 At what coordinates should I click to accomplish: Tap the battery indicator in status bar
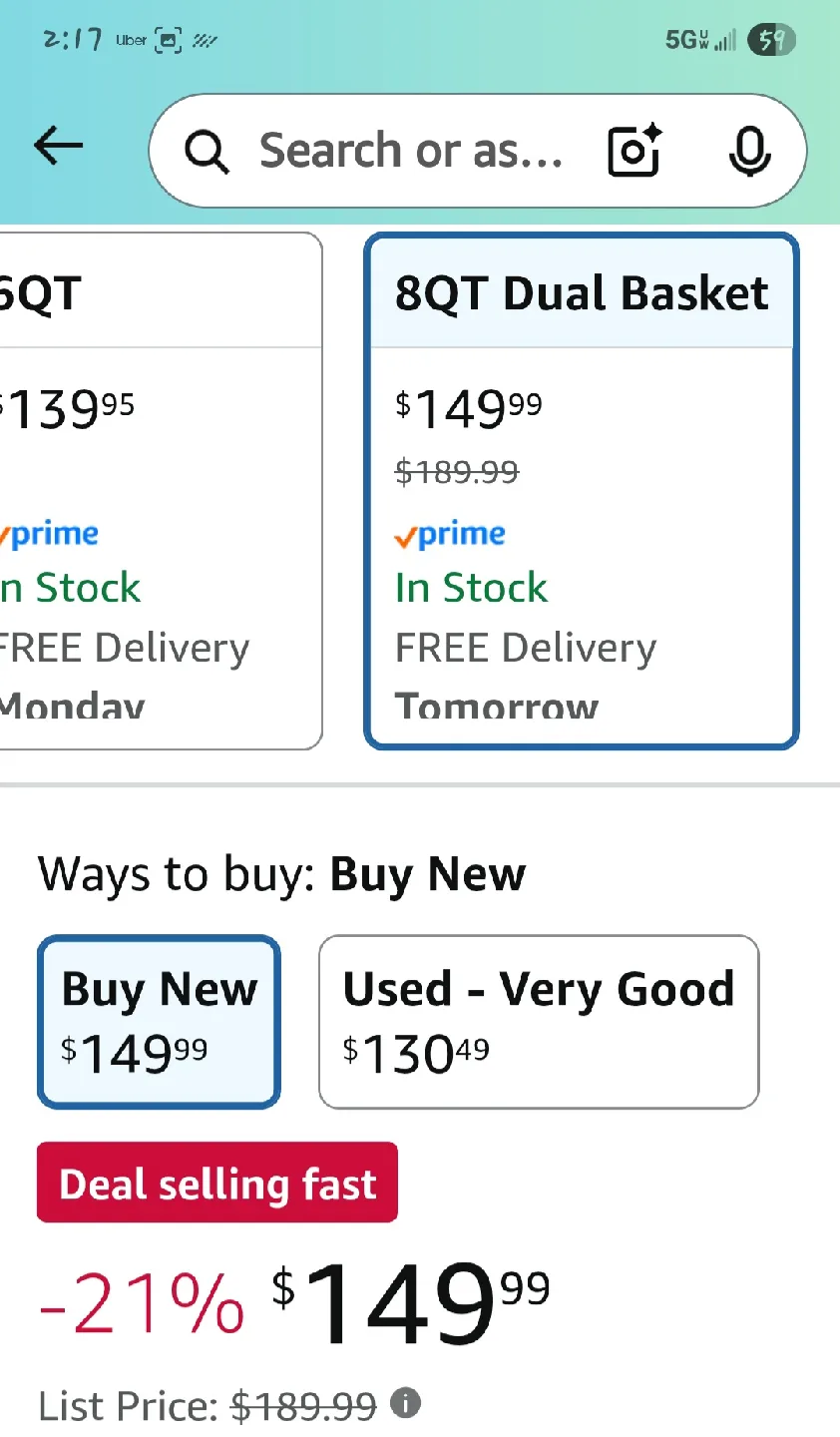pos(771,40)
